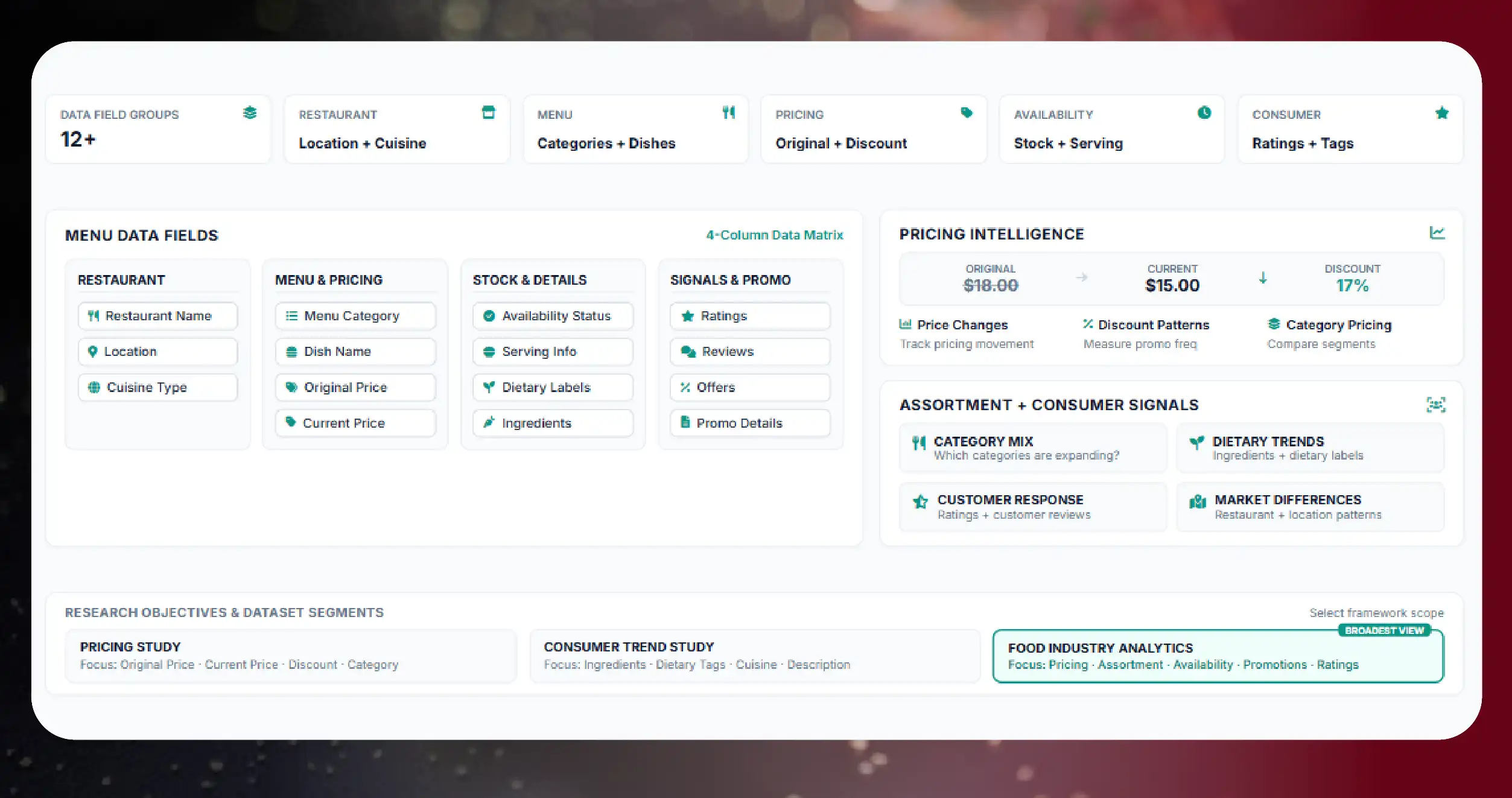The width and height of the screenshot is (1512, 798).
Task: Click the burger icon beside Serving Info
Action: click(x=489, y=352)
